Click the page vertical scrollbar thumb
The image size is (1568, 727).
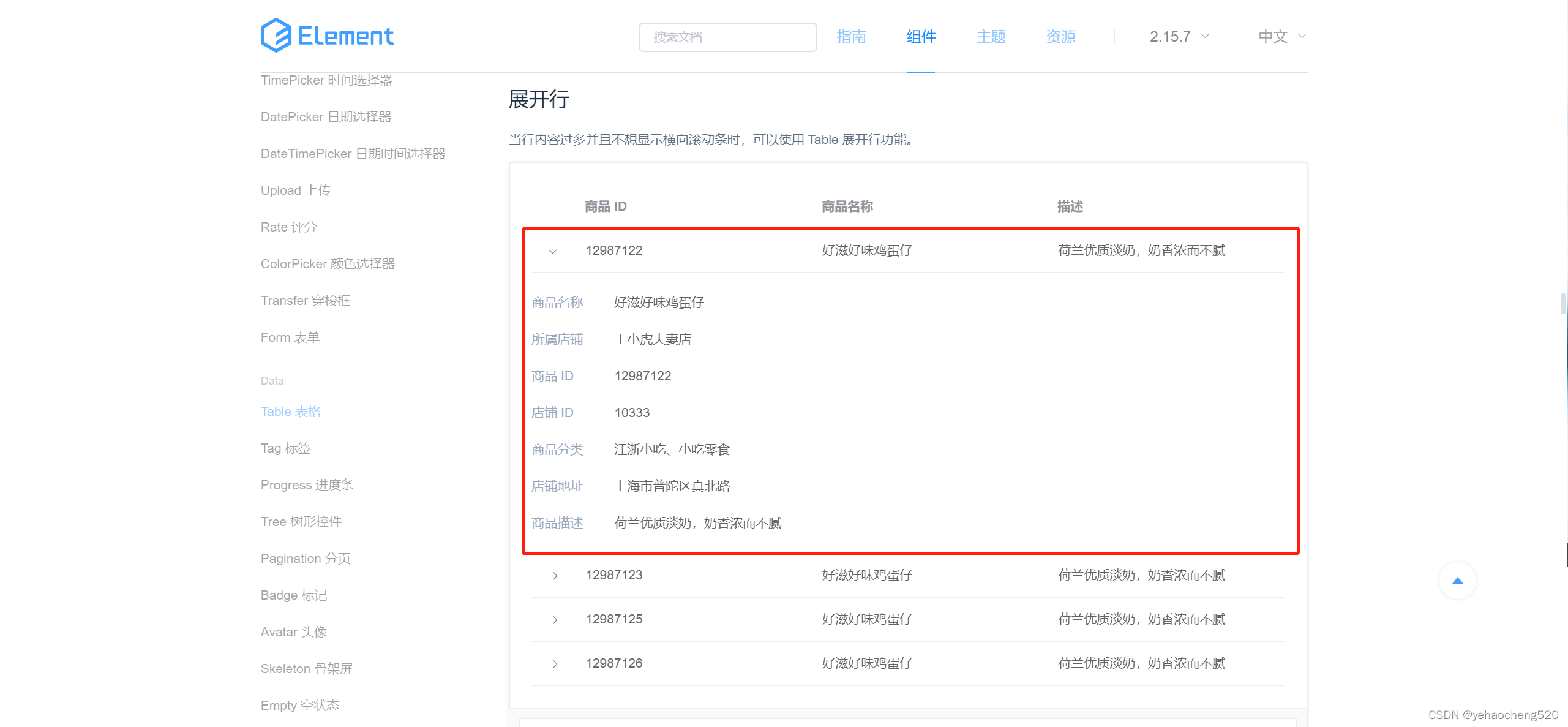click(x=1563, y=304)
